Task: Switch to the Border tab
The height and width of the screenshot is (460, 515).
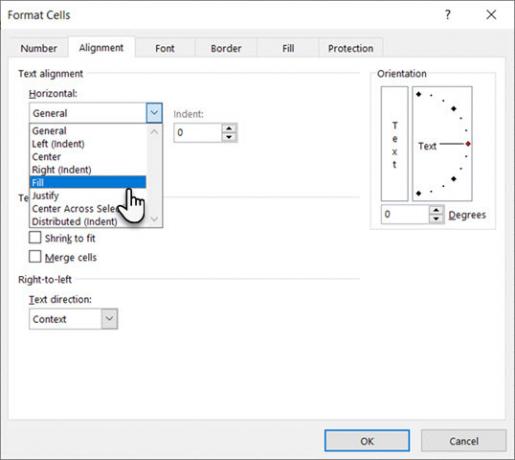Action: (x=226, y=48)
